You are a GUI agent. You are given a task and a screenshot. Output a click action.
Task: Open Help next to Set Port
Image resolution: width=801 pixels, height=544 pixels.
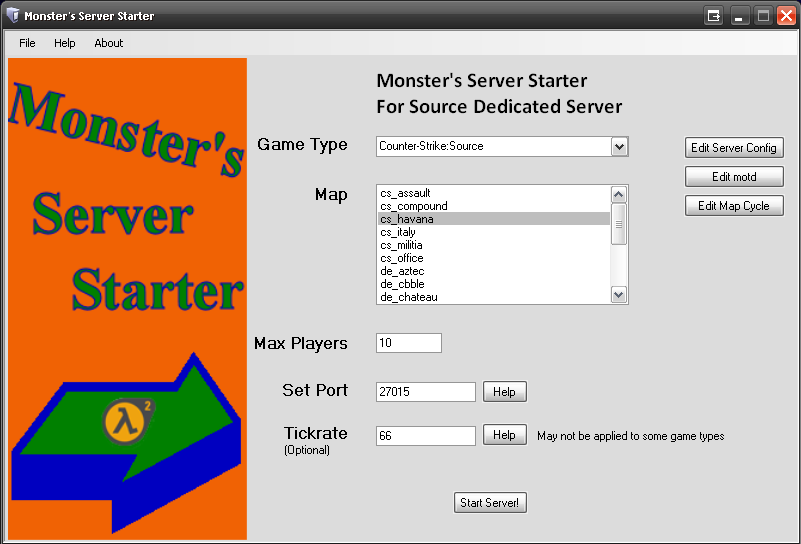(x=504, y=392)
